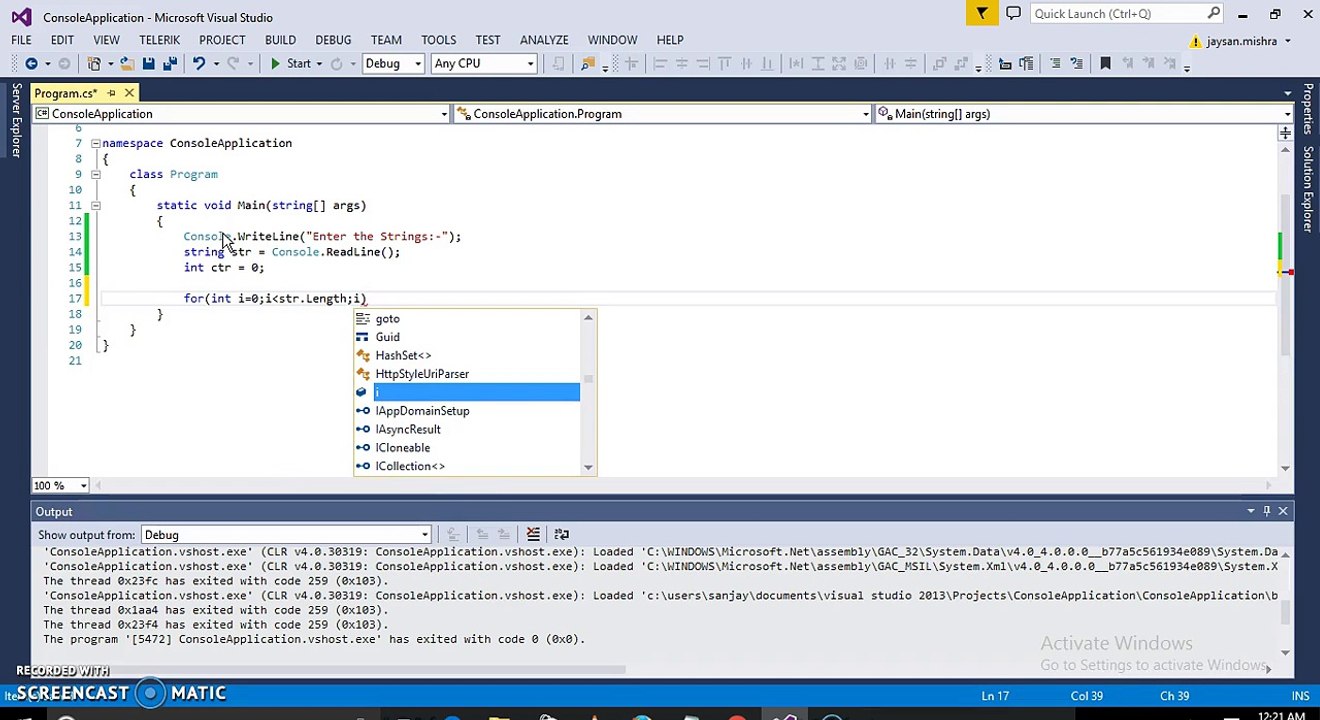Click the Start Without Debugging refresh icon

[x=337, y=64]
